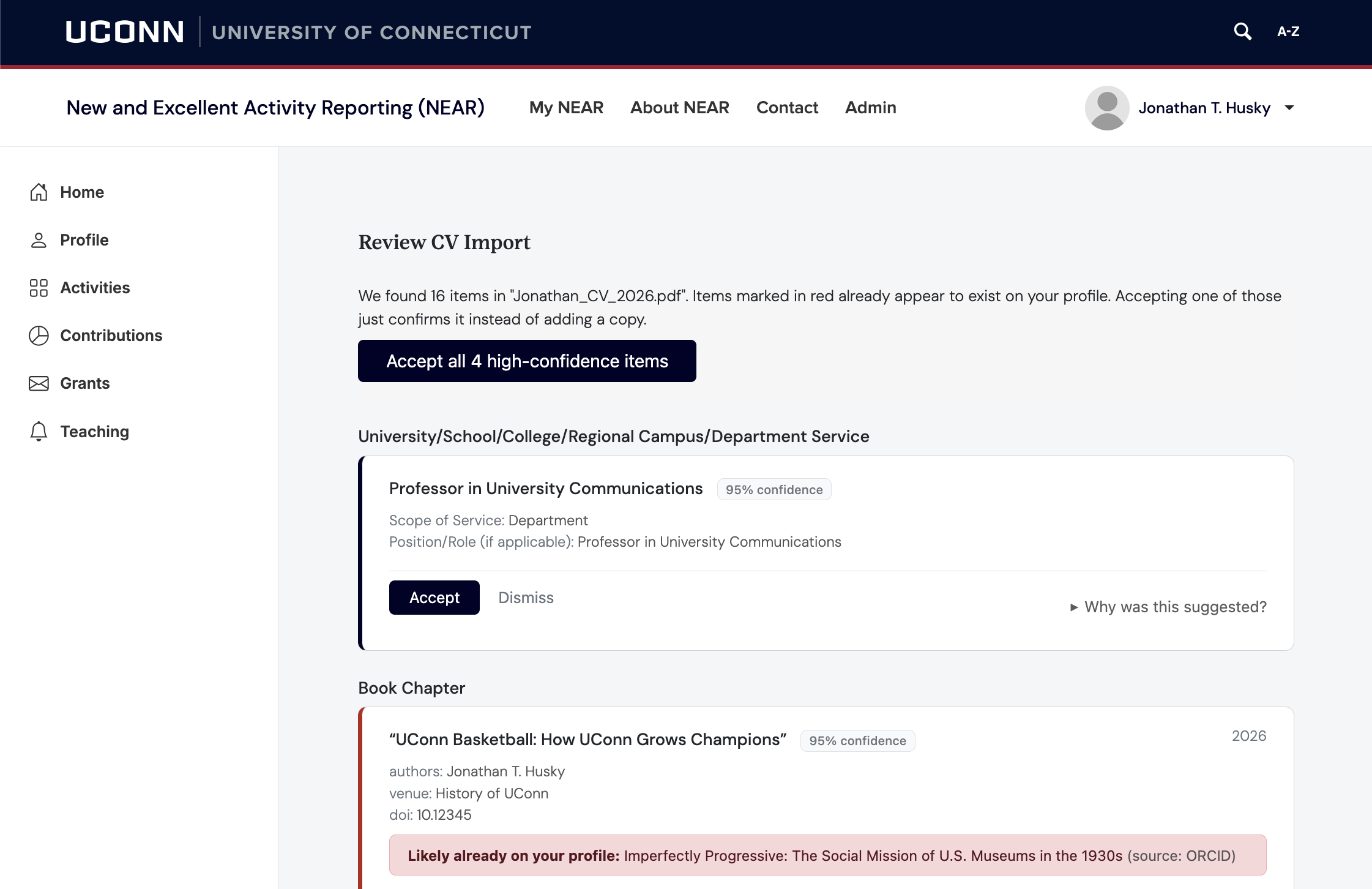The image size is (1372, 889).
Task: Open Teaching from the sidebar
Action: click(x=94, y=432)
